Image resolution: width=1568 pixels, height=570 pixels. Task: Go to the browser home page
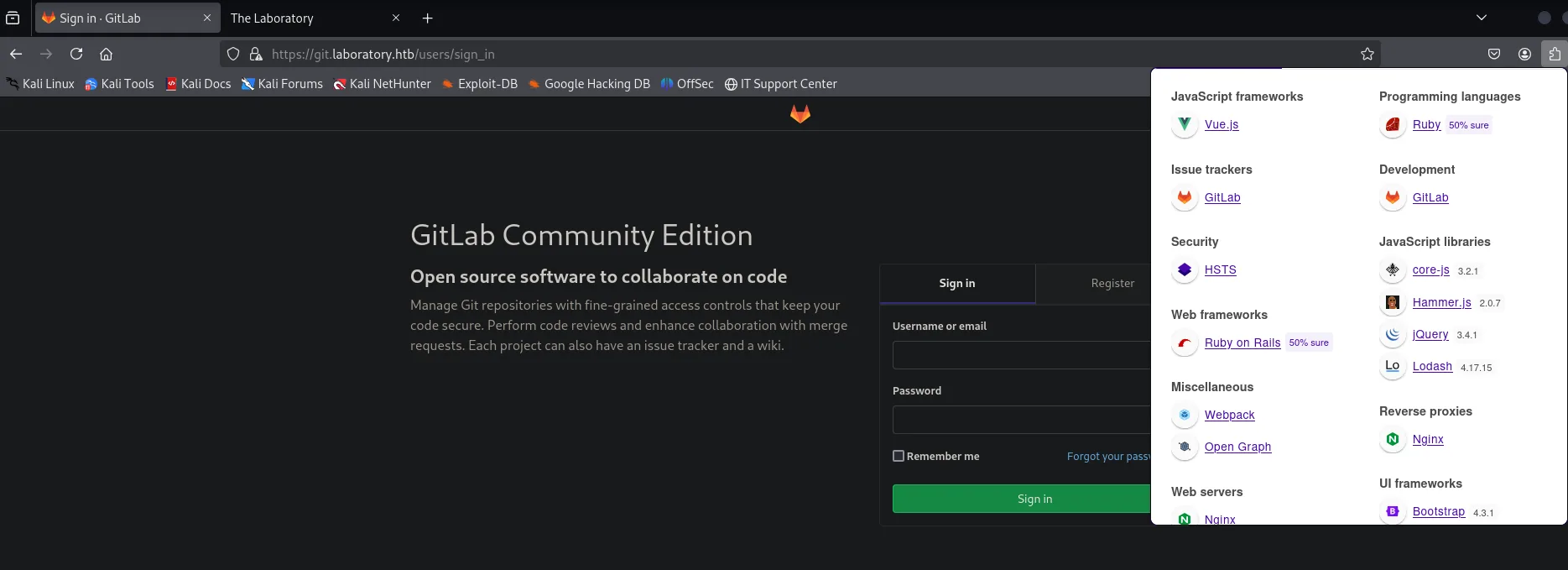point(106,54)
